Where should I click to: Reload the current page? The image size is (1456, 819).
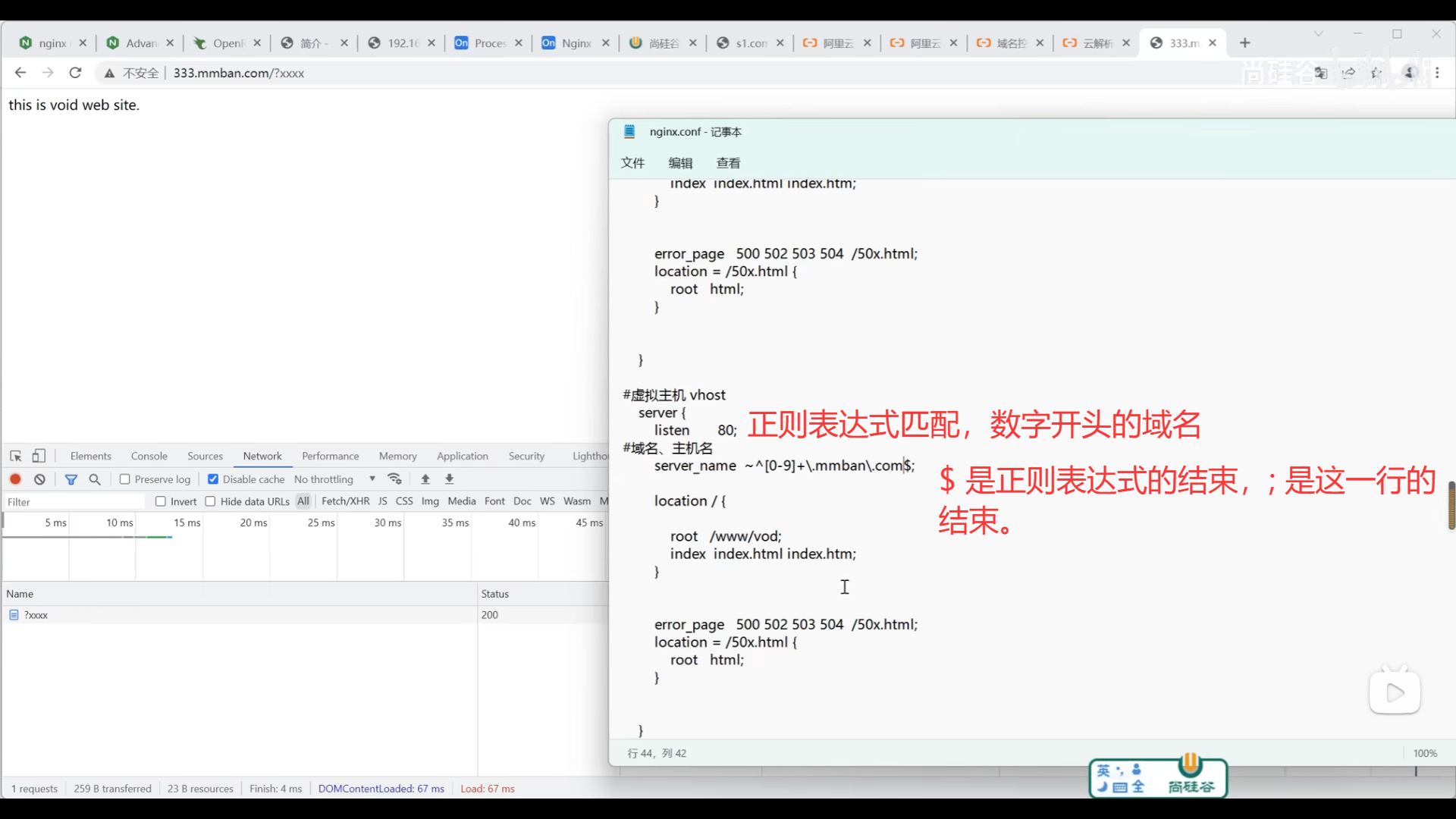pyautogui.click(x=75, y=73)
